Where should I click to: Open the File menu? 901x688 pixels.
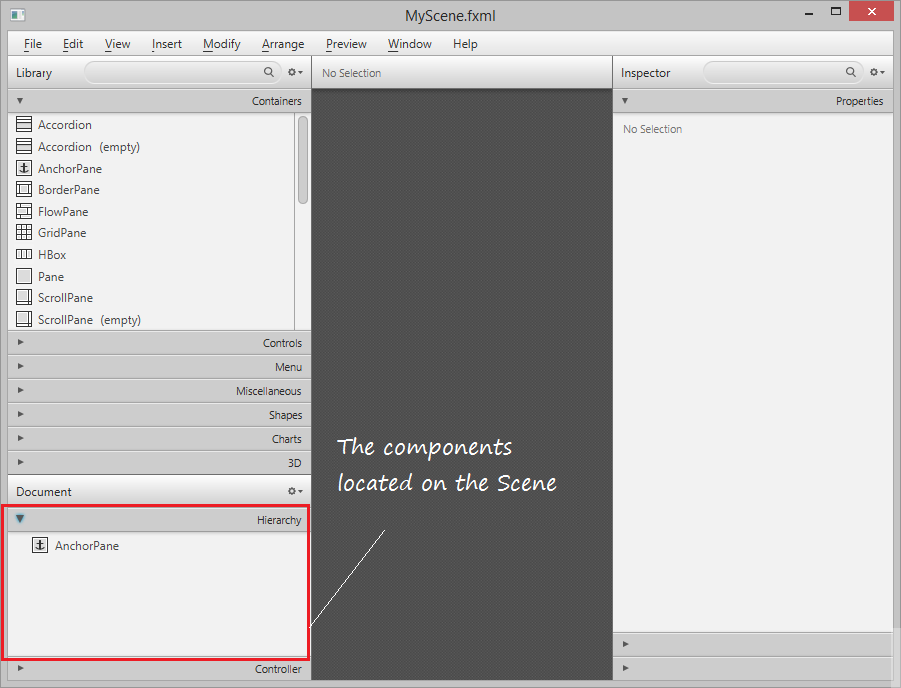click(x=33, y=44)
